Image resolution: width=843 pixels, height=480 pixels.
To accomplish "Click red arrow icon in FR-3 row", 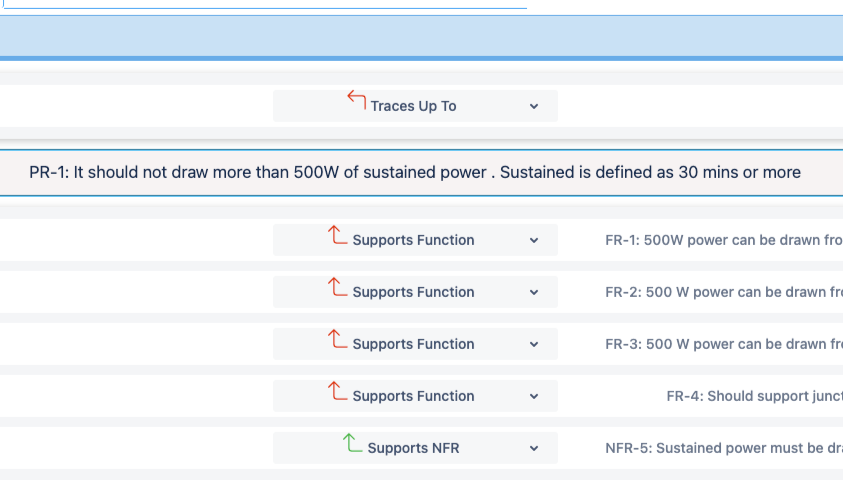I will click(338, 340).
